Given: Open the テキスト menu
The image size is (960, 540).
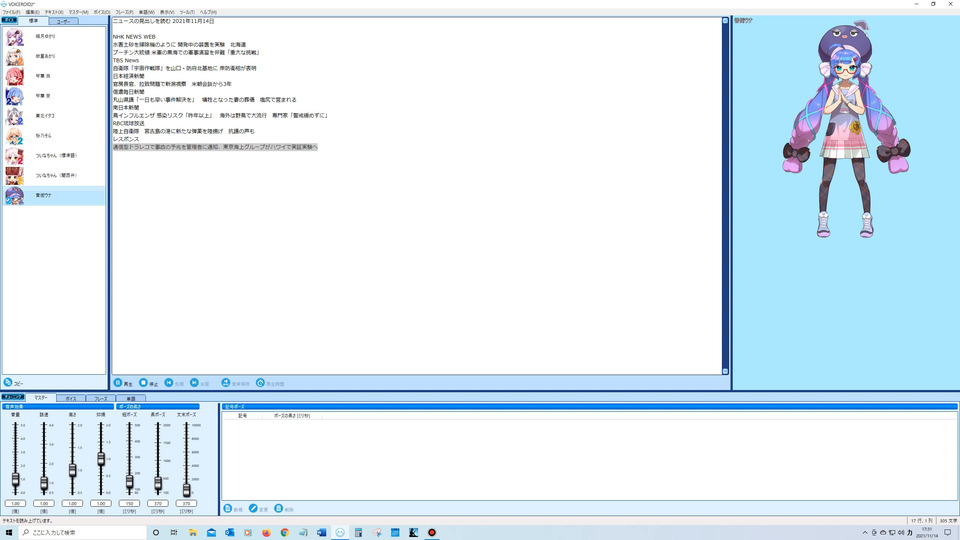Looking at the screenshot, I should 54,12.
